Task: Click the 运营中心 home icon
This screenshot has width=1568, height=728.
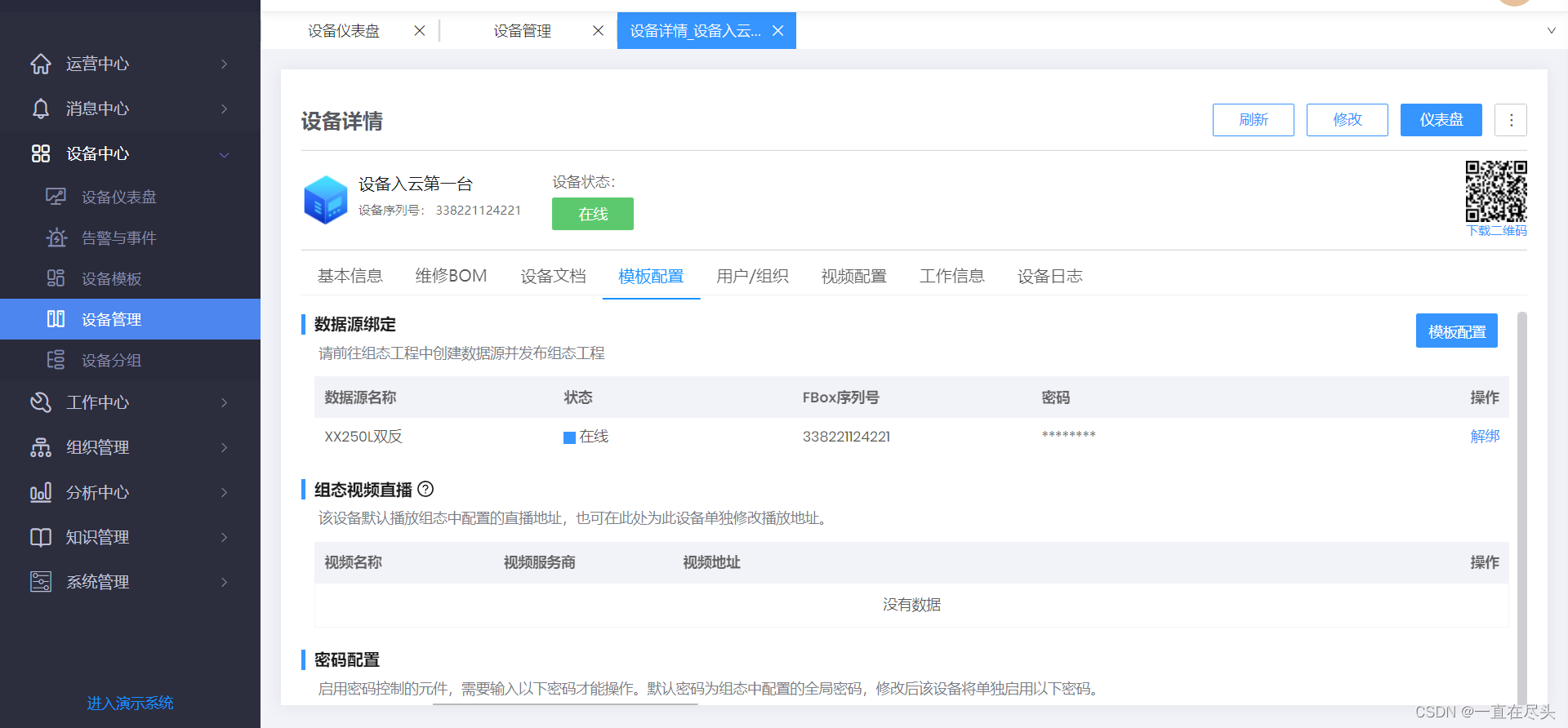Action: [x=41, y=64]
